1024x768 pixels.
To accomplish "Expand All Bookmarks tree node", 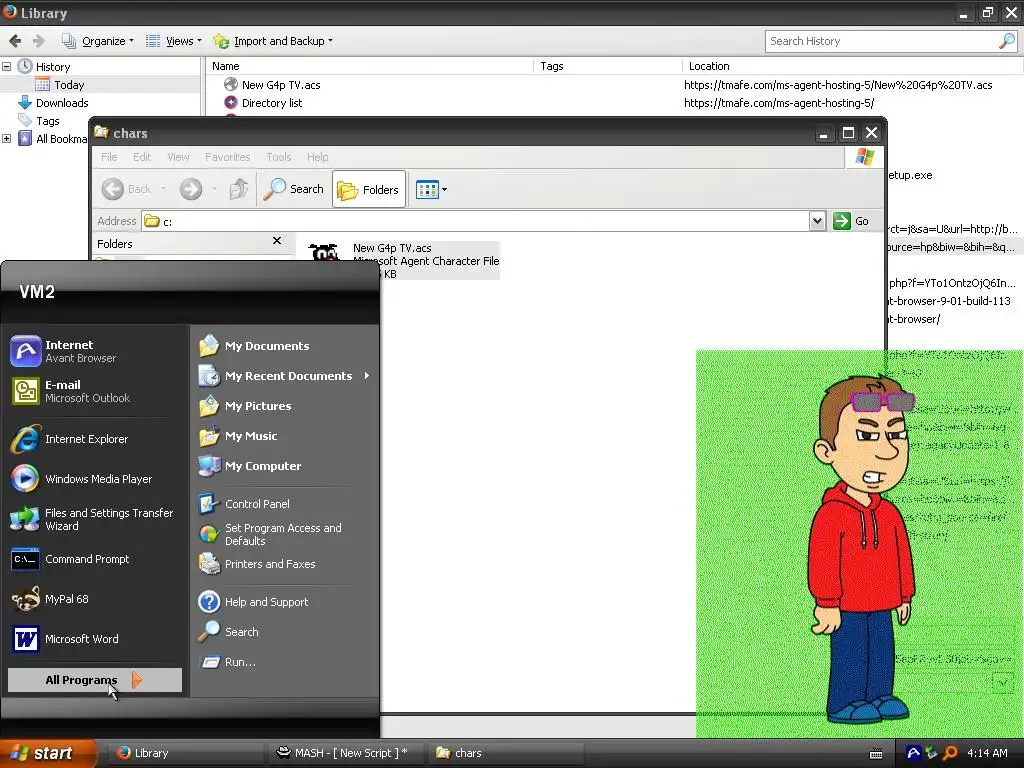I will 7,138.
